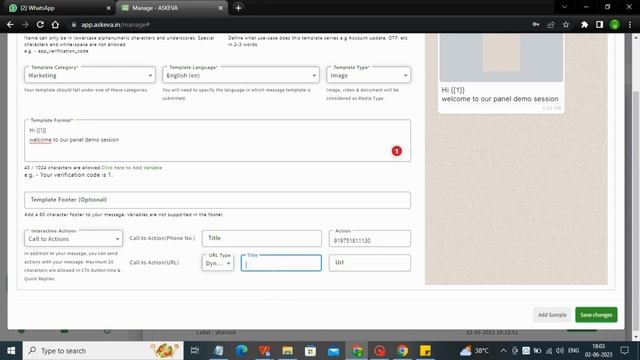
Task: Close the WhatsApp tab
Action: pos(108,8)
